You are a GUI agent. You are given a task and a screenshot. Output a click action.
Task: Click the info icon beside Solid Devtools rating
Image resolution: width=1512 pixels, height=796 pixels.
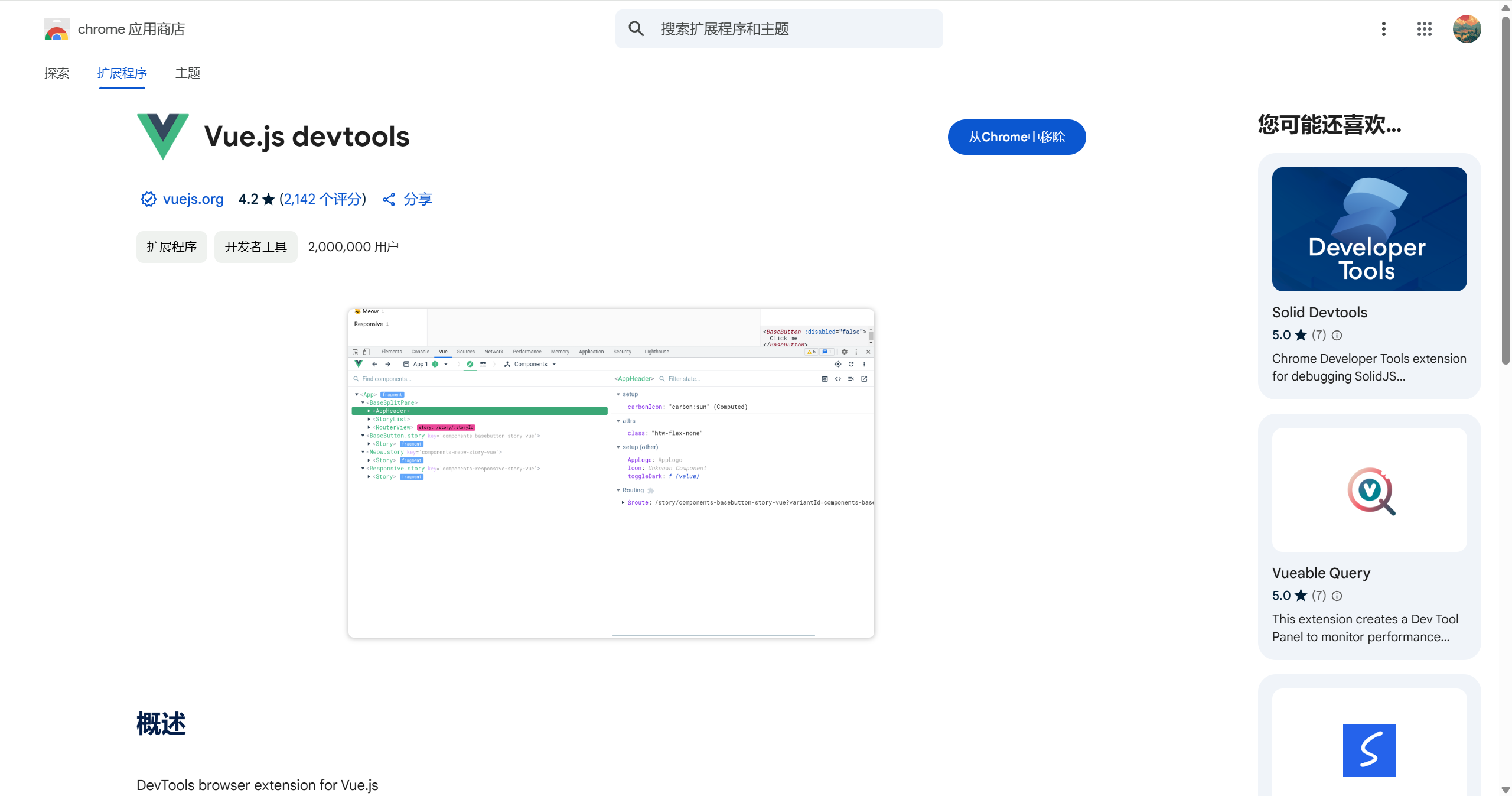(x=1337, y=336)
